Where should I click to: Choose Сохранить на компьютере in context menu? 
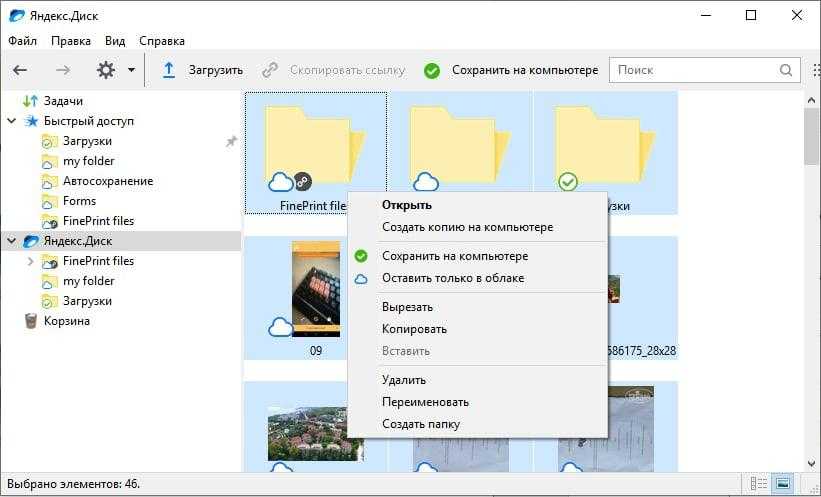point(477,256)
